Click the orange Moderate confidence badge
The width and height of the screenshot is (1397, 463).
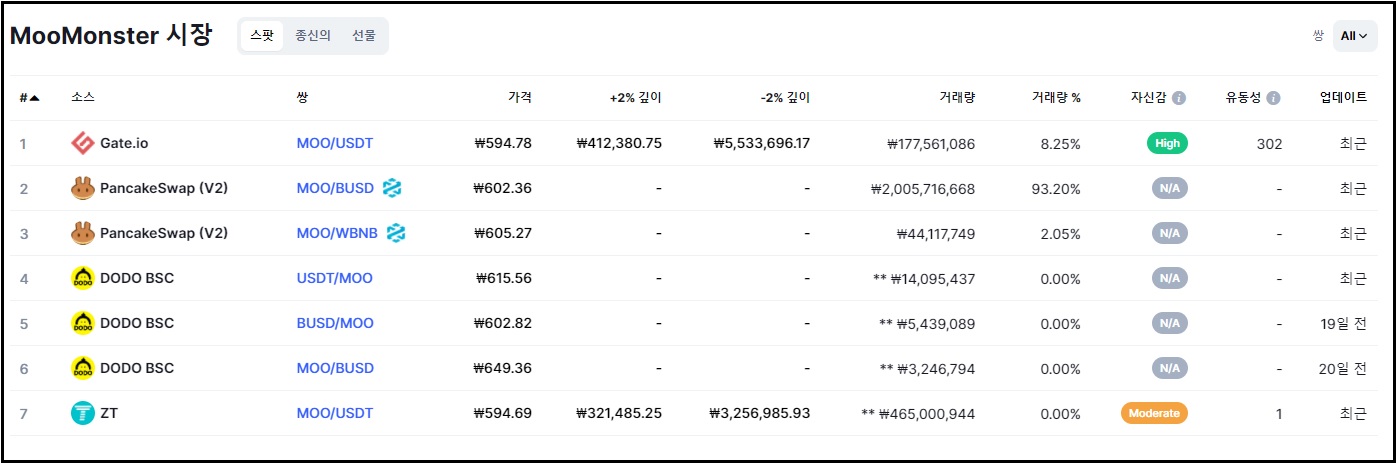1154,413
